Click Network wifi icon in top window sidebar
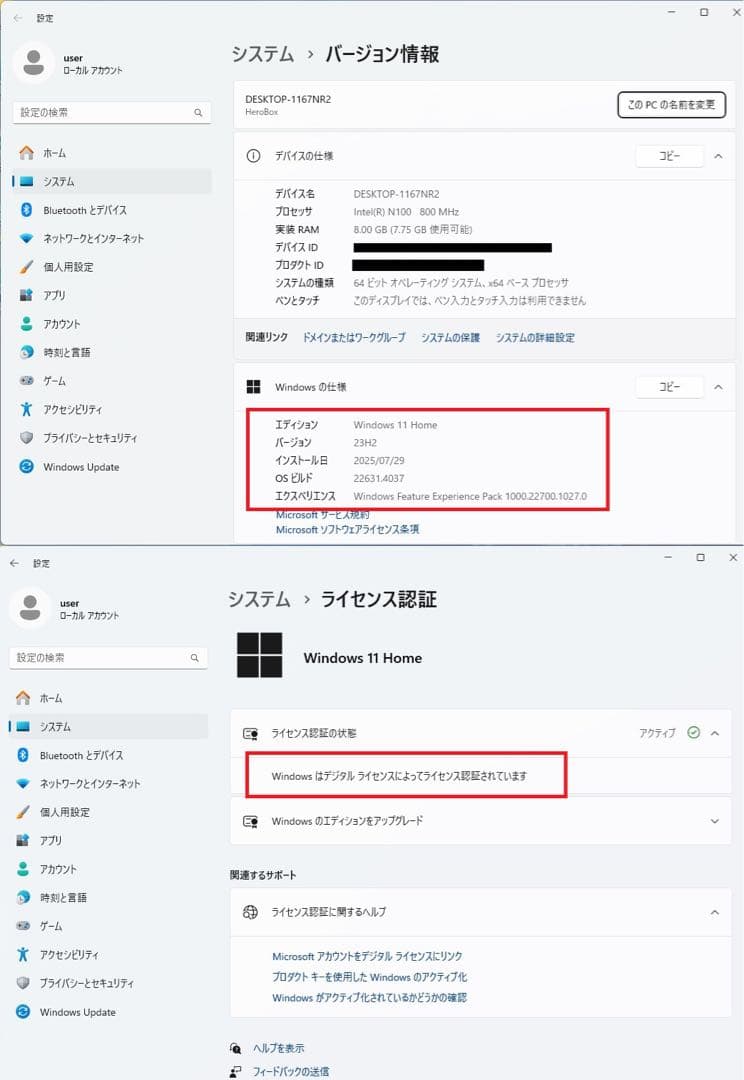The image size is (744, 1080). (x=26, y=238)
